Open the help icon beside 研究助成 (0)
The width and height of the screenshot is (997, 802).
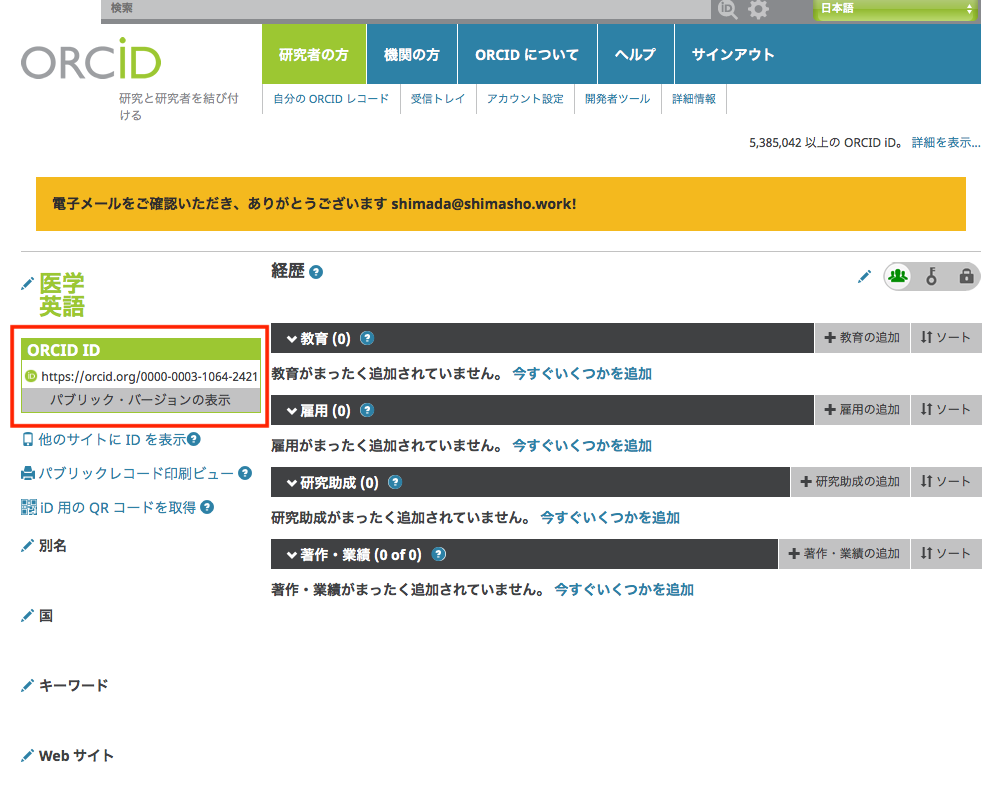tap(395, 482)
